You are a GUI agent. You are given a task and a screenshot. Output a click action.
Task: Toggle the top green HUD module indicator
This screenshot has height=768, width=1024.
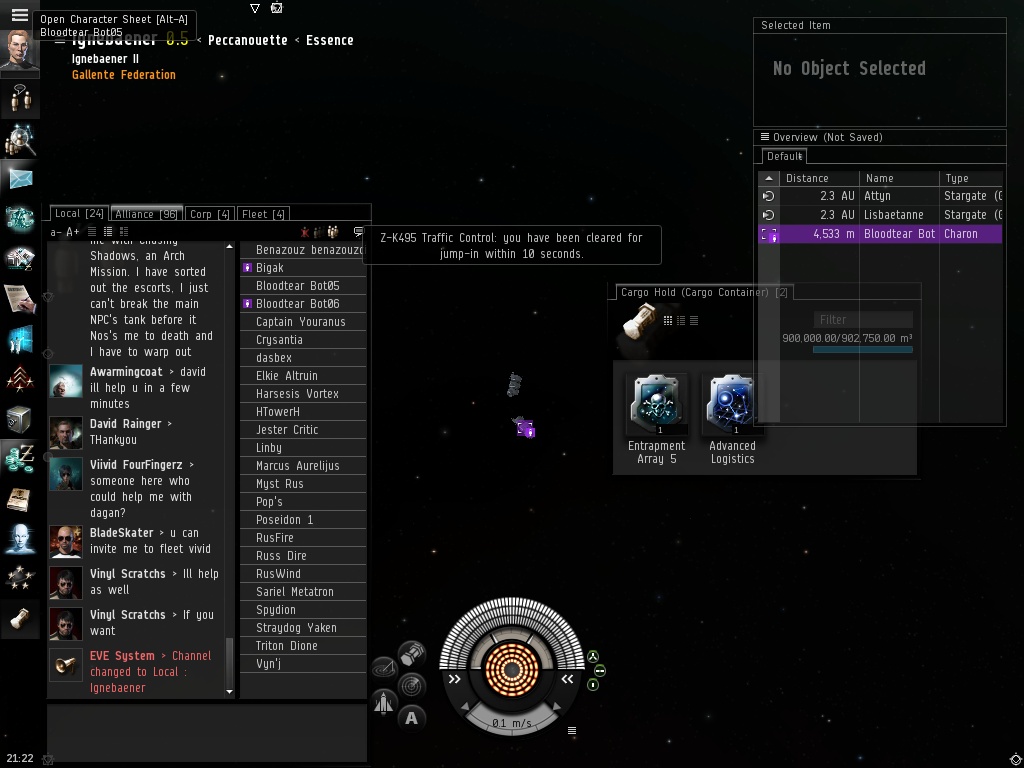(x=593, y=656)
